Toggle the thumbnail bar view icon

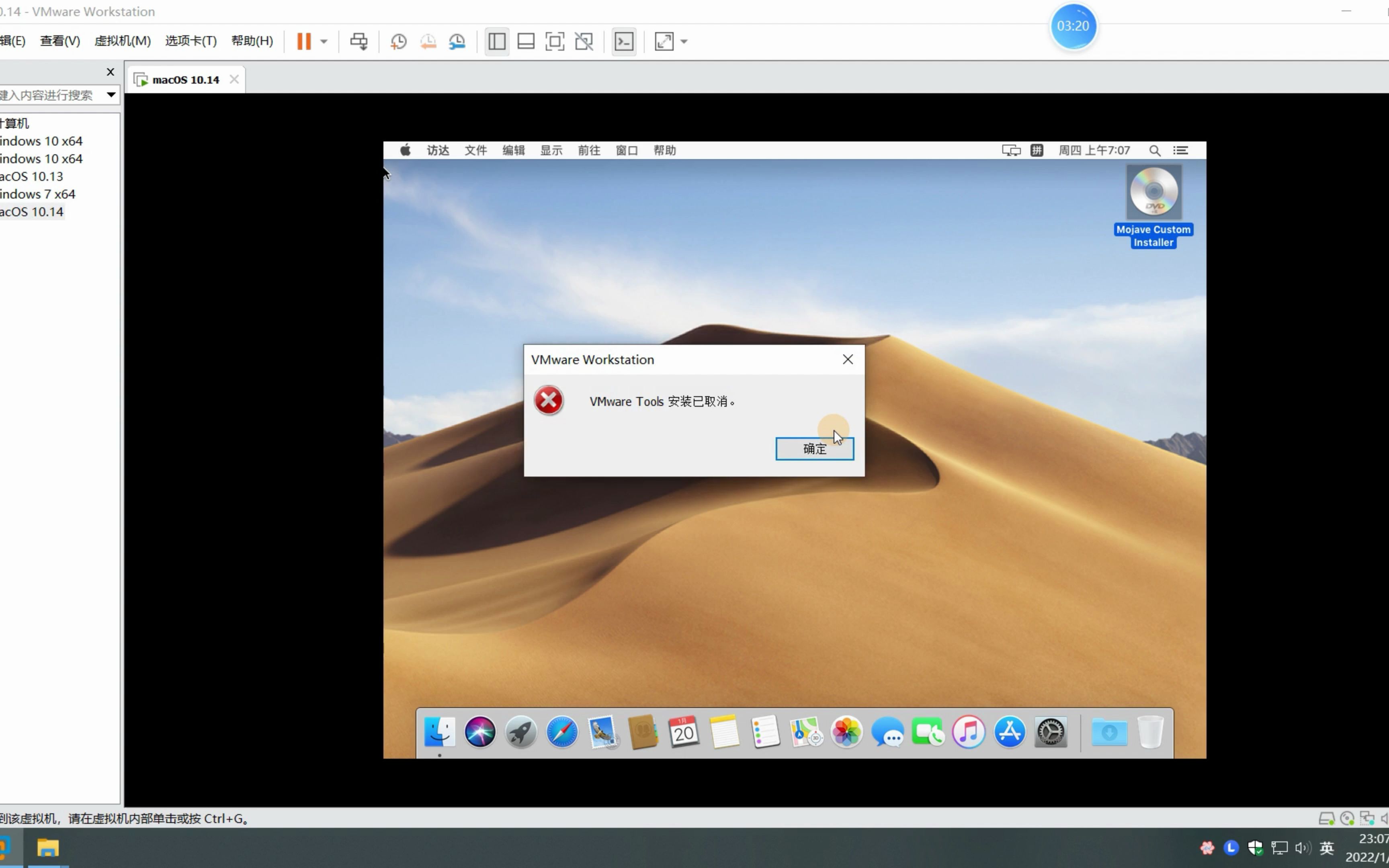pos(526,41)
